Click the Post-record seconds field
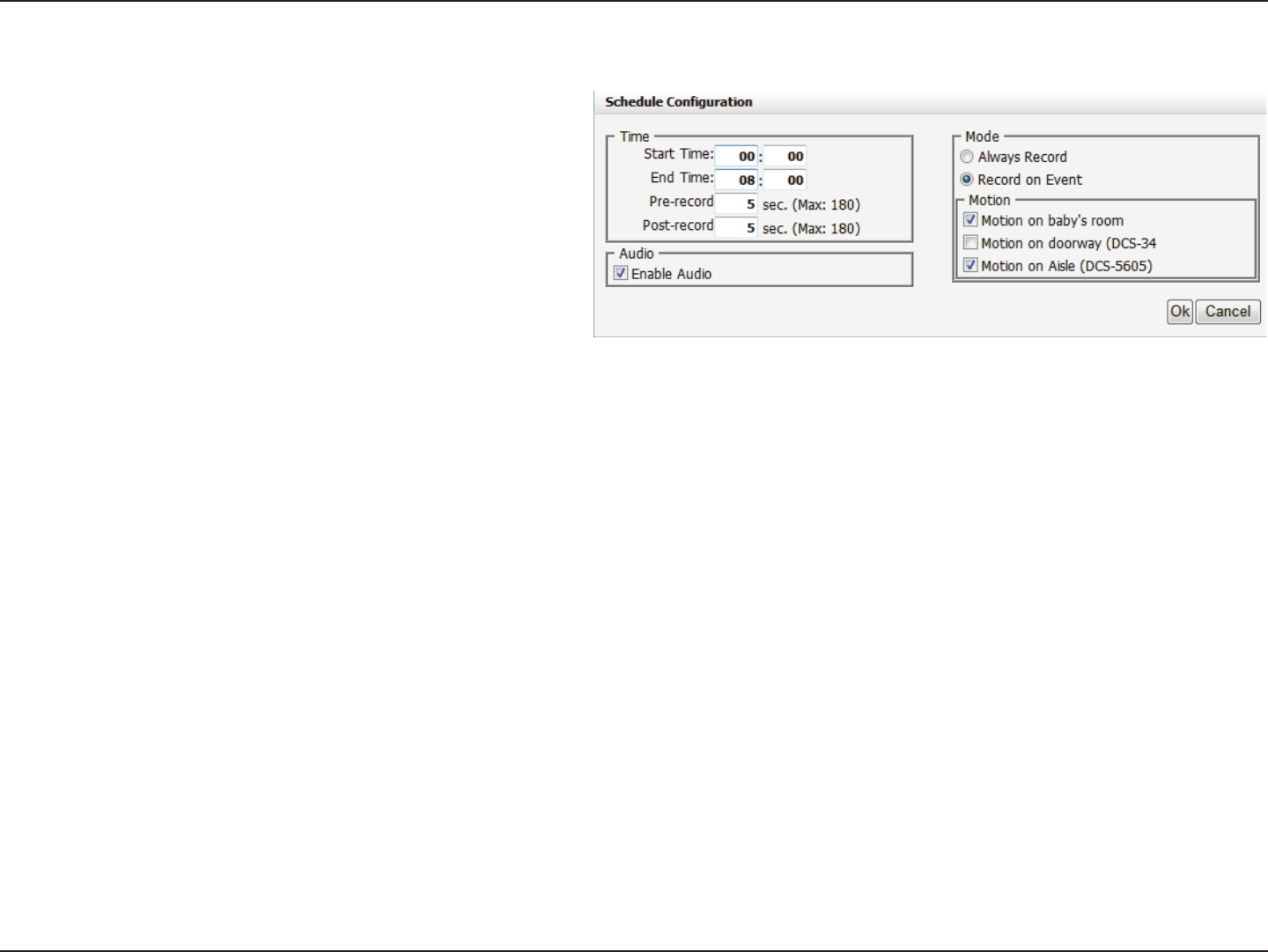Image resolution: width=1268 pixels, height=952 pixels. tap(736, 227)
